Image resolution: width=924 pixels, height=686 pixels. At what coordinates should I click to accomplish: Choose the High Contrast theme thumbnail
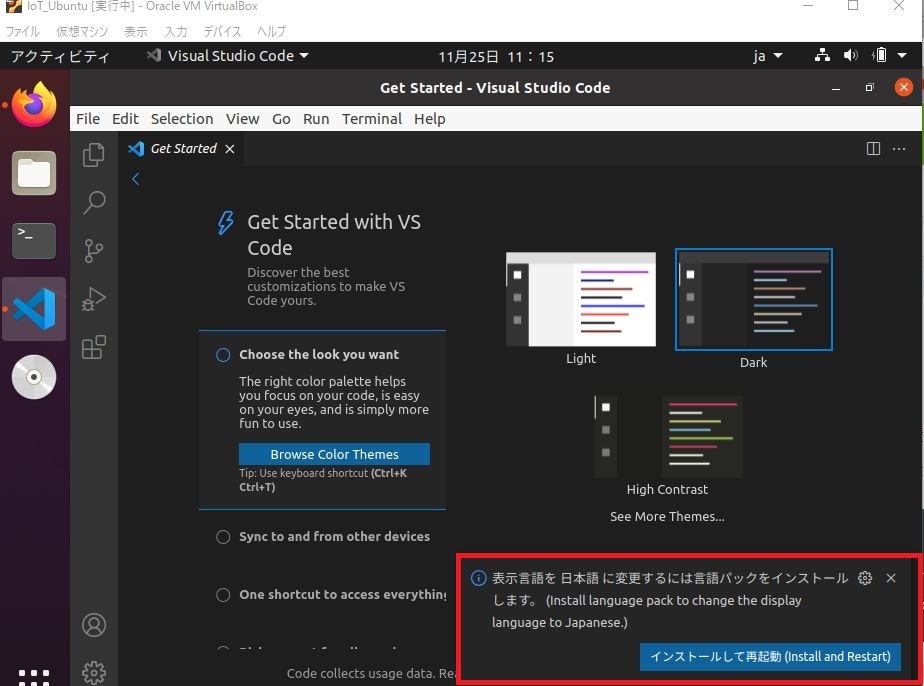667,436
